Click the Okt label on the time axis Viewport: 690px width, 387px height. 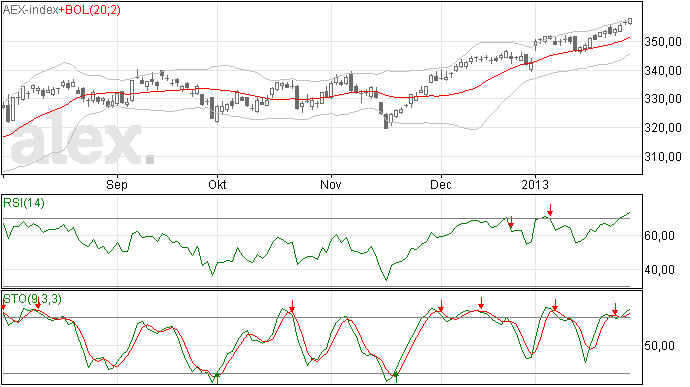click(217, 184)
